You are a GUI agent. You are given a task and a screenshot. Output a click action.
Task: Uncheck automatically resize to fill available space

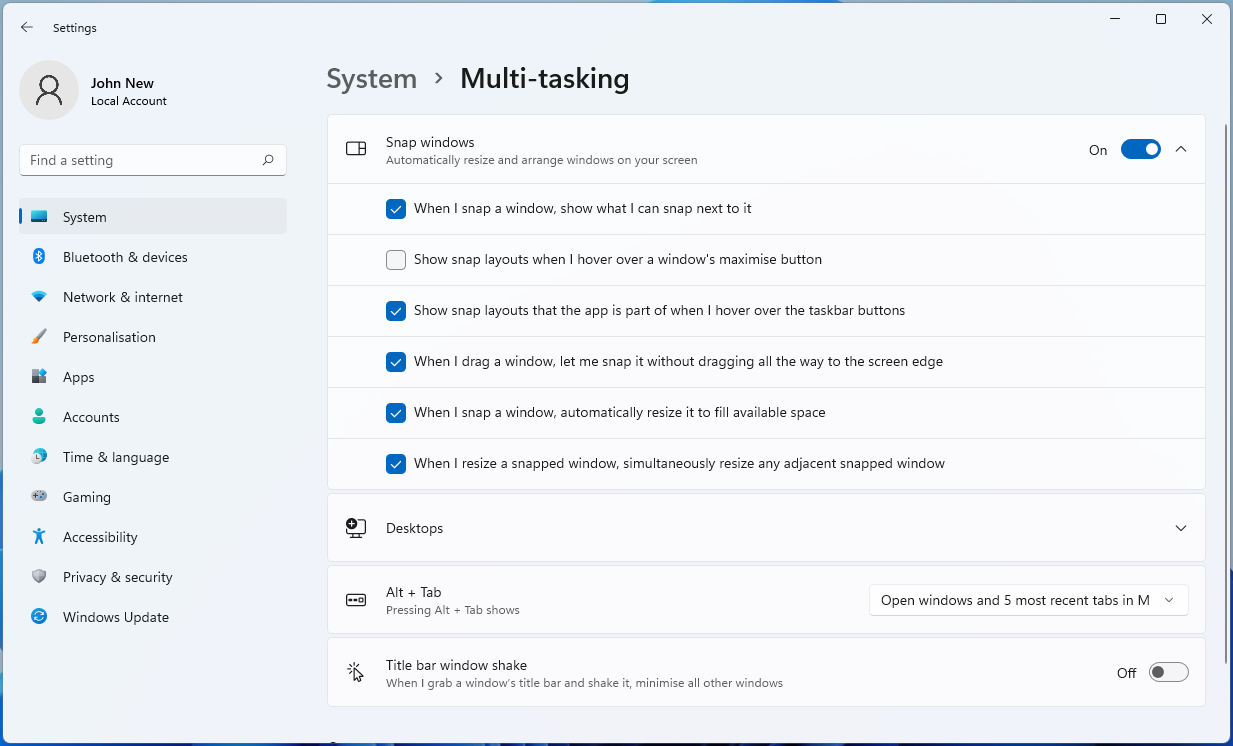tap(396, 413)
